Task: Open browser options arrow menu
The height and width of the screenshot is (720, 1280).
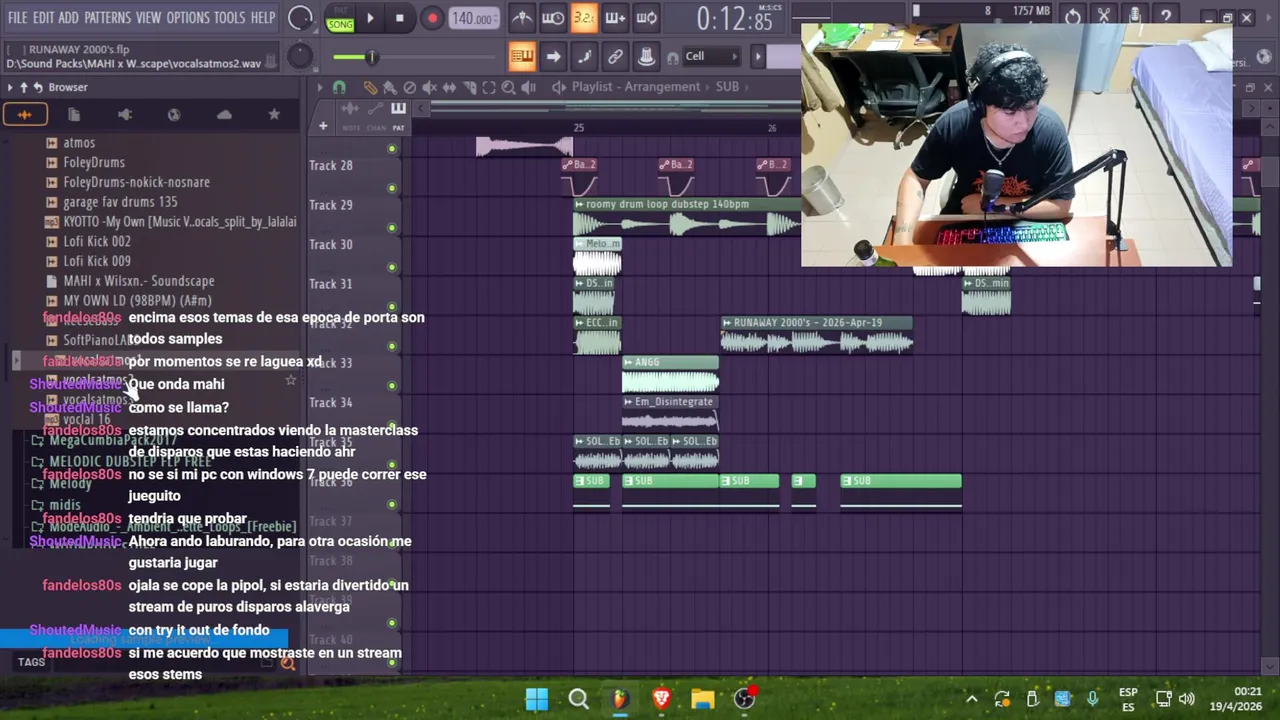Action: (x=10, y=87)
